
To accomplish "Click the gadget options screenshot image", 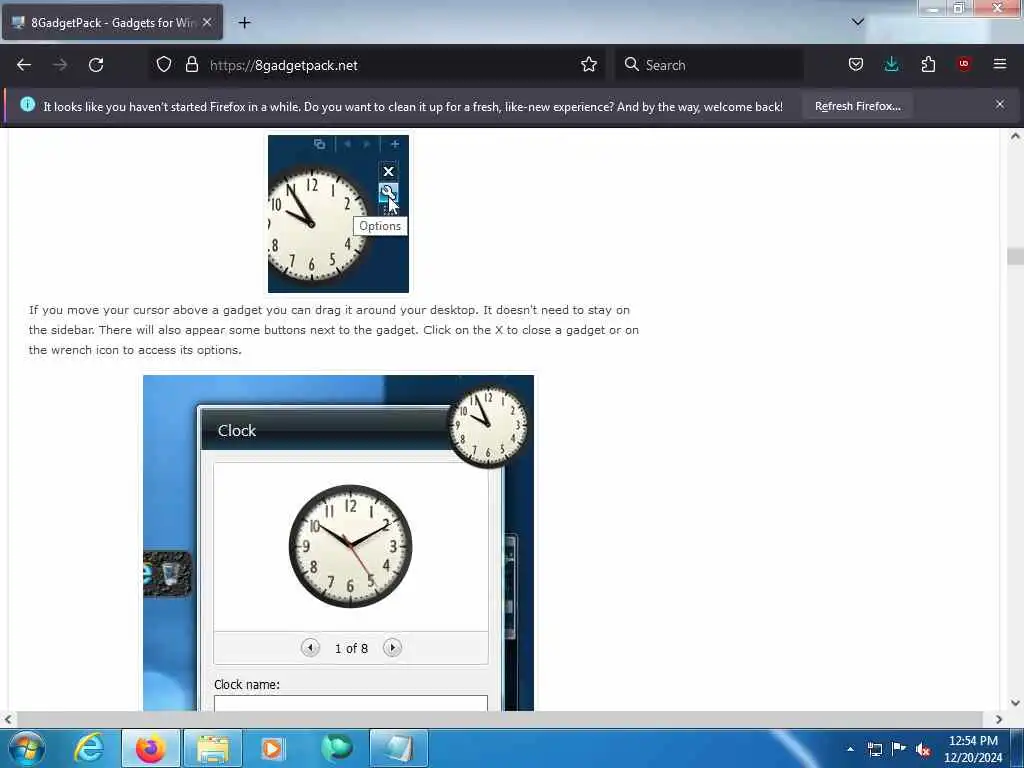I will (x=338, y=214).
